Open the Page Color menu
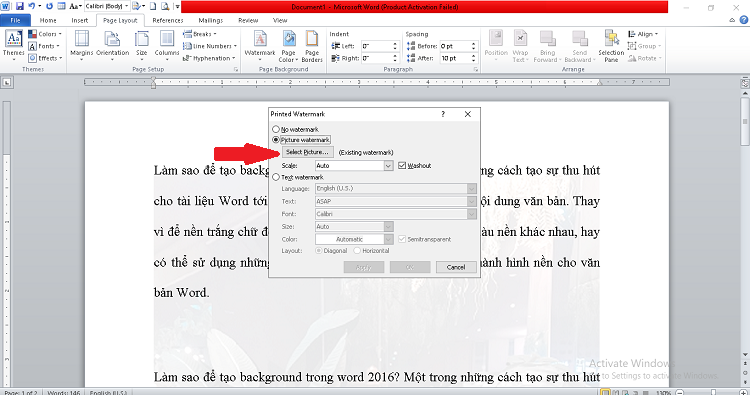This screenshot has height=395, width=750. click(x=288, y=46)
